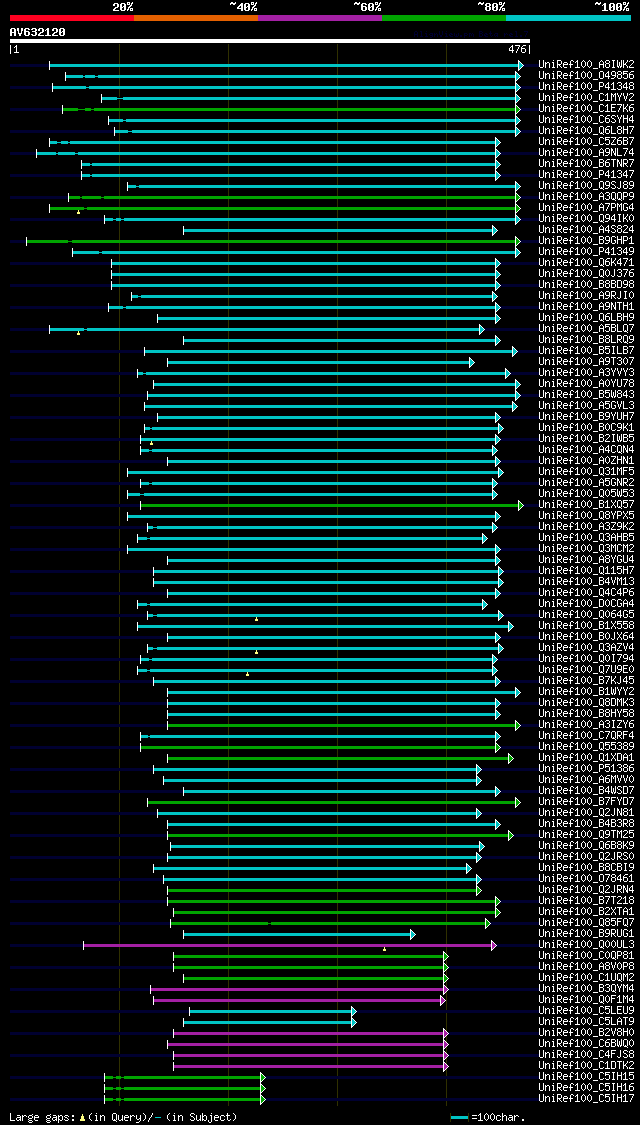Select the UniRef100_B3QYM4 label
This screenshot has height=1125, width=640.
point(586,989)
